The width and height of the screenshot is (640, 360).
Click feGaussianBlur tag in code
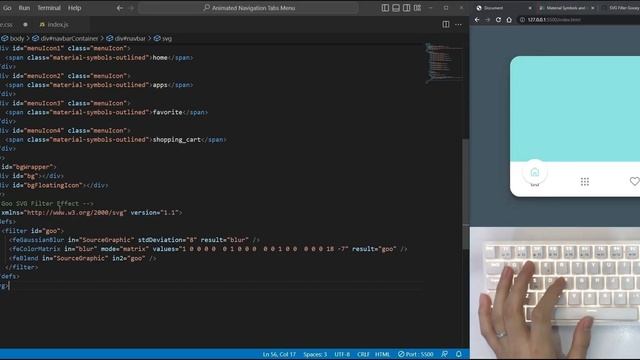click(x=38, y=240)
